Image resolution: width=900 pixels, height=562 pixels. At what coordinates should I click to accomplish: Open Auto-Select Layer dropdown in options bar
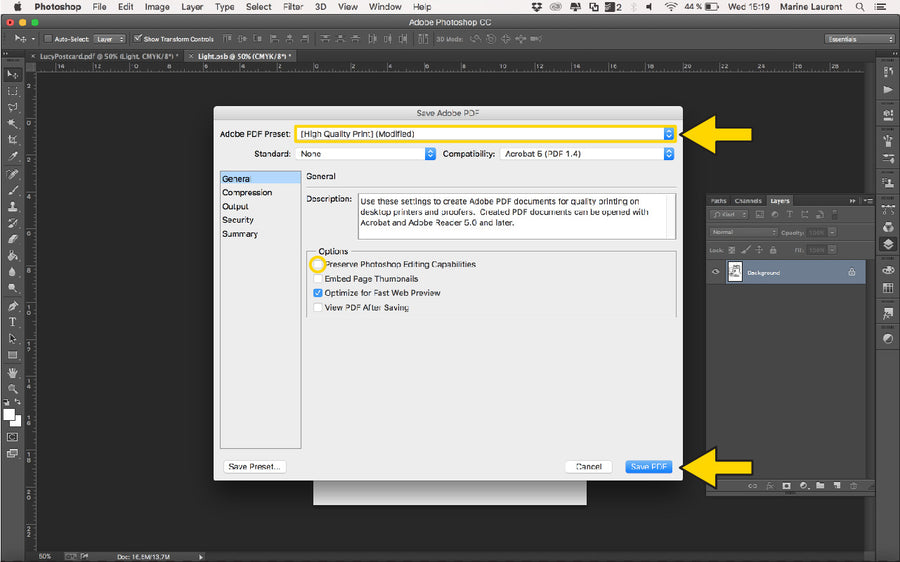[x=110, y=39]
